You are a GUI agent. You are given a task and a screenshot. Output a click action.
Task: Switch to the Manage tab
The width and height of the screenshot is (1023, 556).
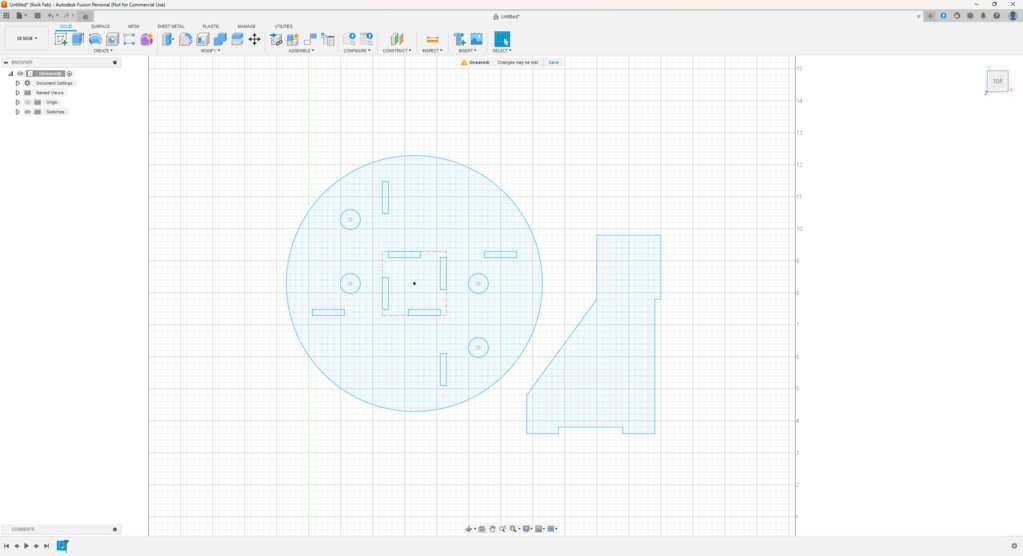(x=247, y=27)
